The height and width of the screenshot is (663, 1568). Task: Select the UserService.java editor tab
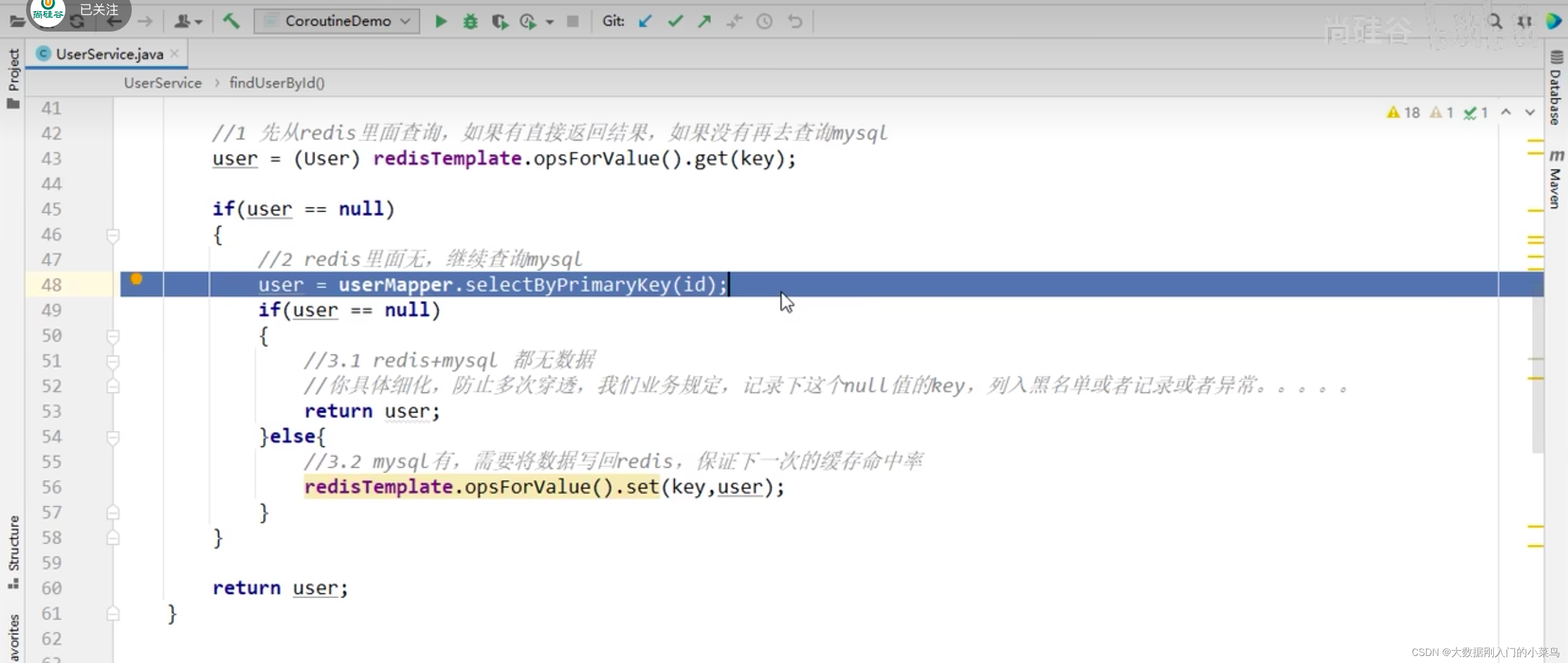(x=107, y=53)
